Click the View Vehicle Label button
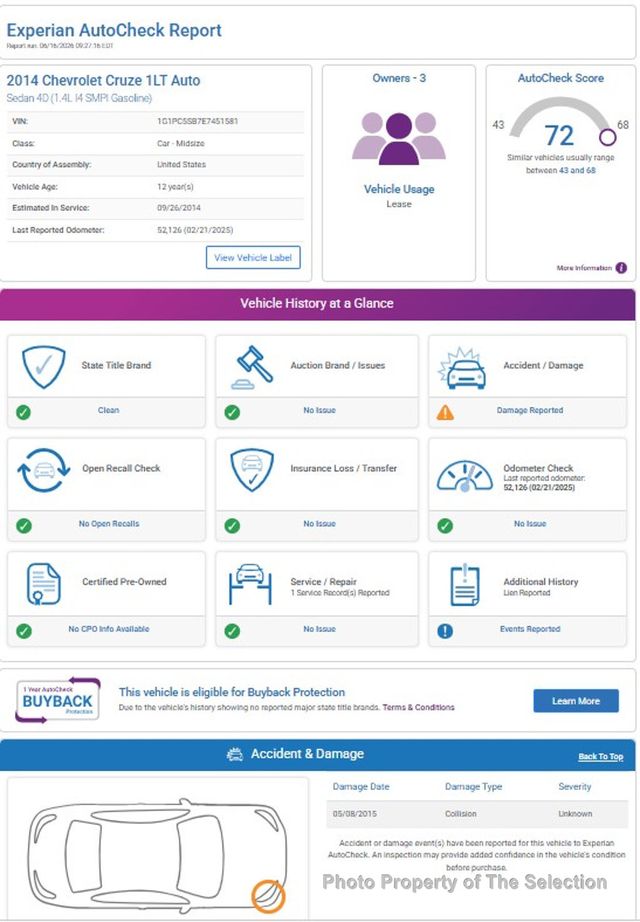 pyautogui.click(x=253, y=258)
